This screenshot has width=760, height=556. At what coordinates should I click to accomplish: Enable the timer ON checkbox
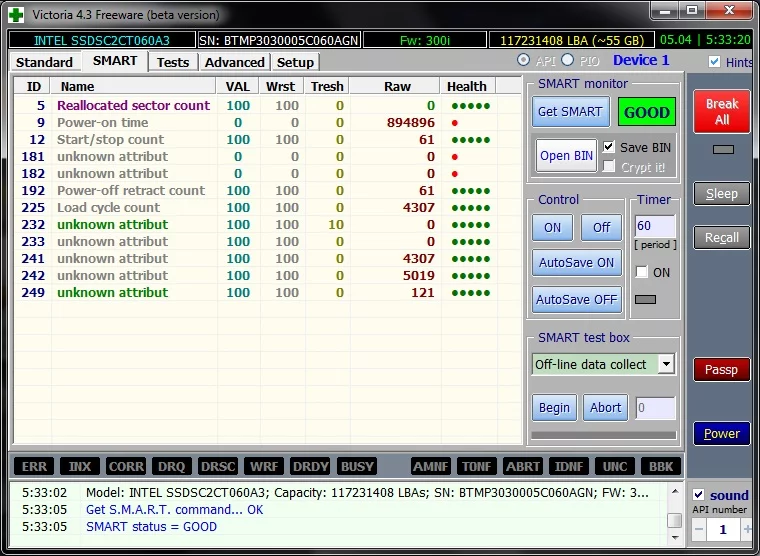coord(642,272)
